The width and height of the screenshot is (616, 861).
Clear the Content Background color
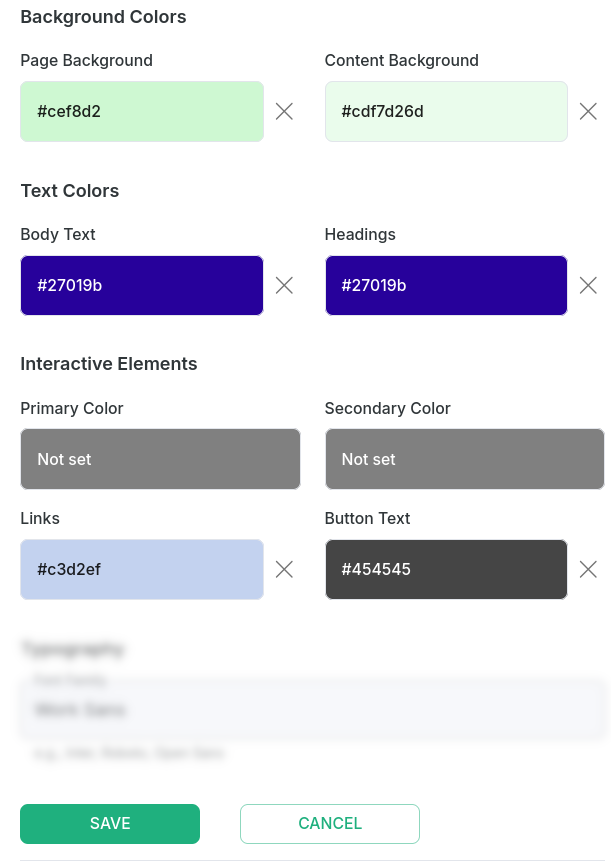coord(588,111)
